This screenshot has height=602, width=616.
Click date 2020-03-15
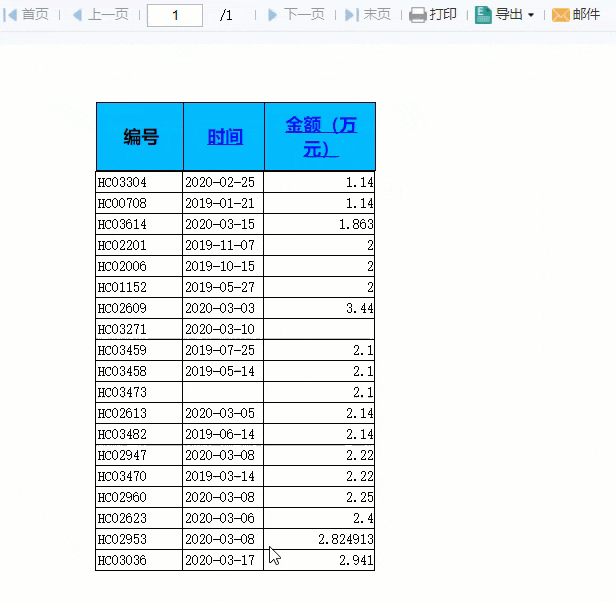pos(220,224)
